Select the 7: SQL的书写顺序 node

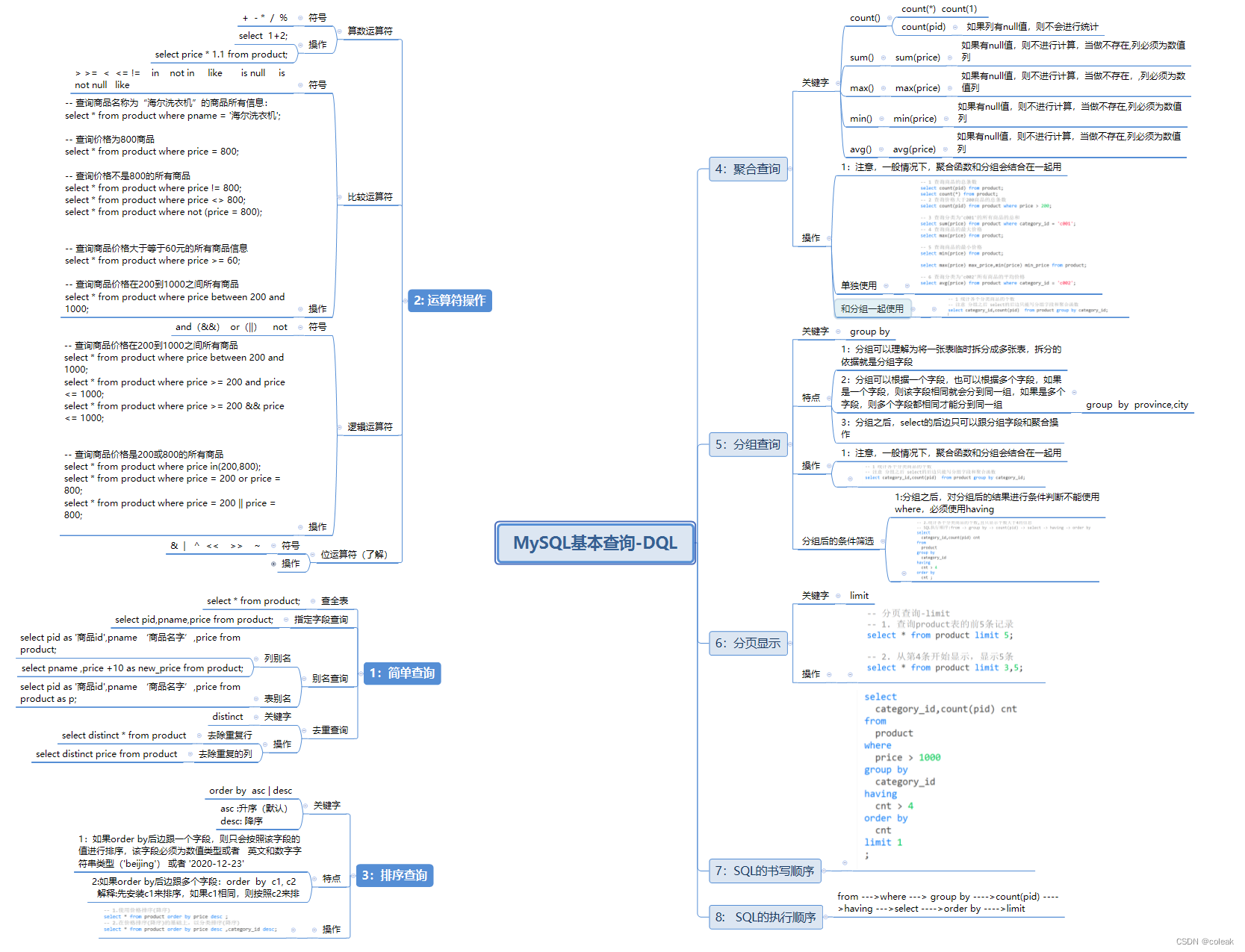tap(765, 871)
